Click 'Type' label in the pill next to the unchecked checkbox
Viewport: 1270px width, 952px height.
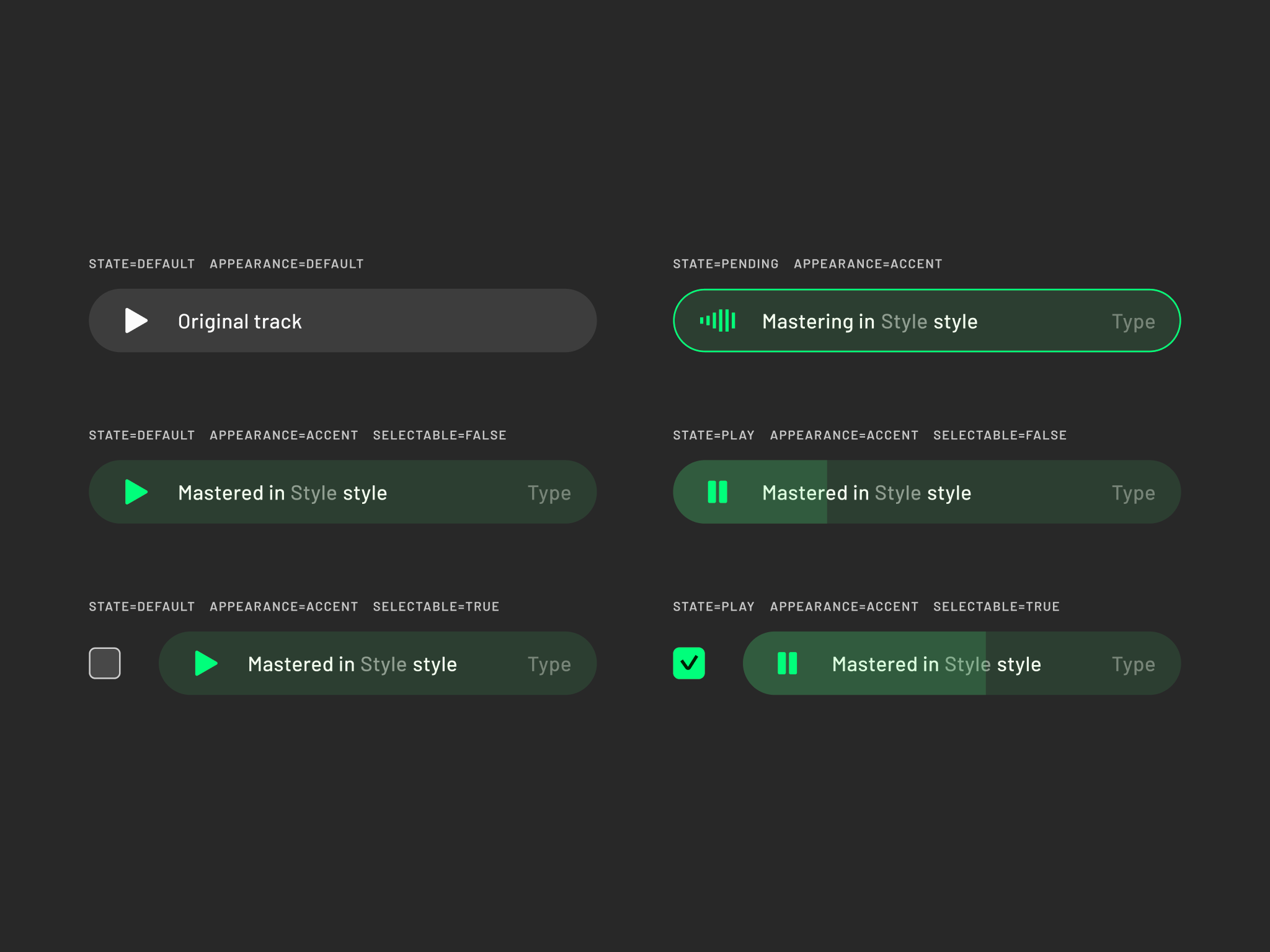click(x=549, y=664)
